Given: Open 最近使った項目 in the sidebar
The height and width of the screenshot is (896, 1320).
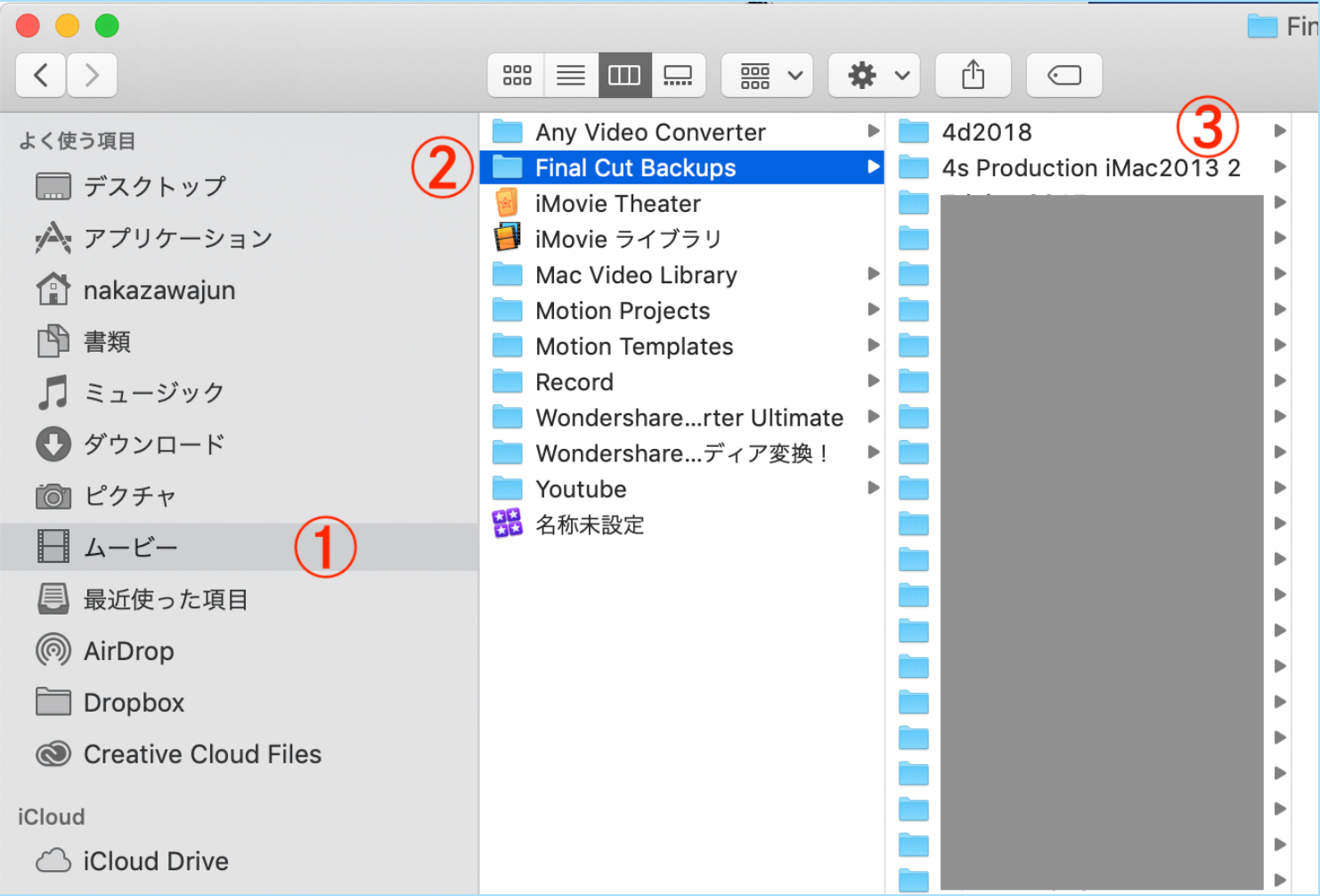Looking at the screenshot, I should [x=240, y=599].
